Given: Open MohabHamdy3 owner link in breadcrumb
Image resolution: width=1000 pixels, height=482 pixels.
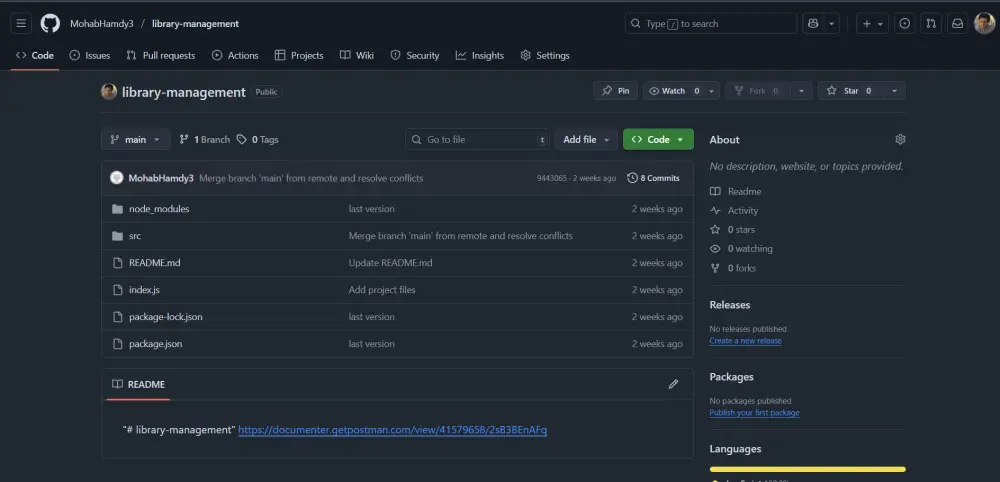Looking at the screenshot, I should (x=102, y=24).
